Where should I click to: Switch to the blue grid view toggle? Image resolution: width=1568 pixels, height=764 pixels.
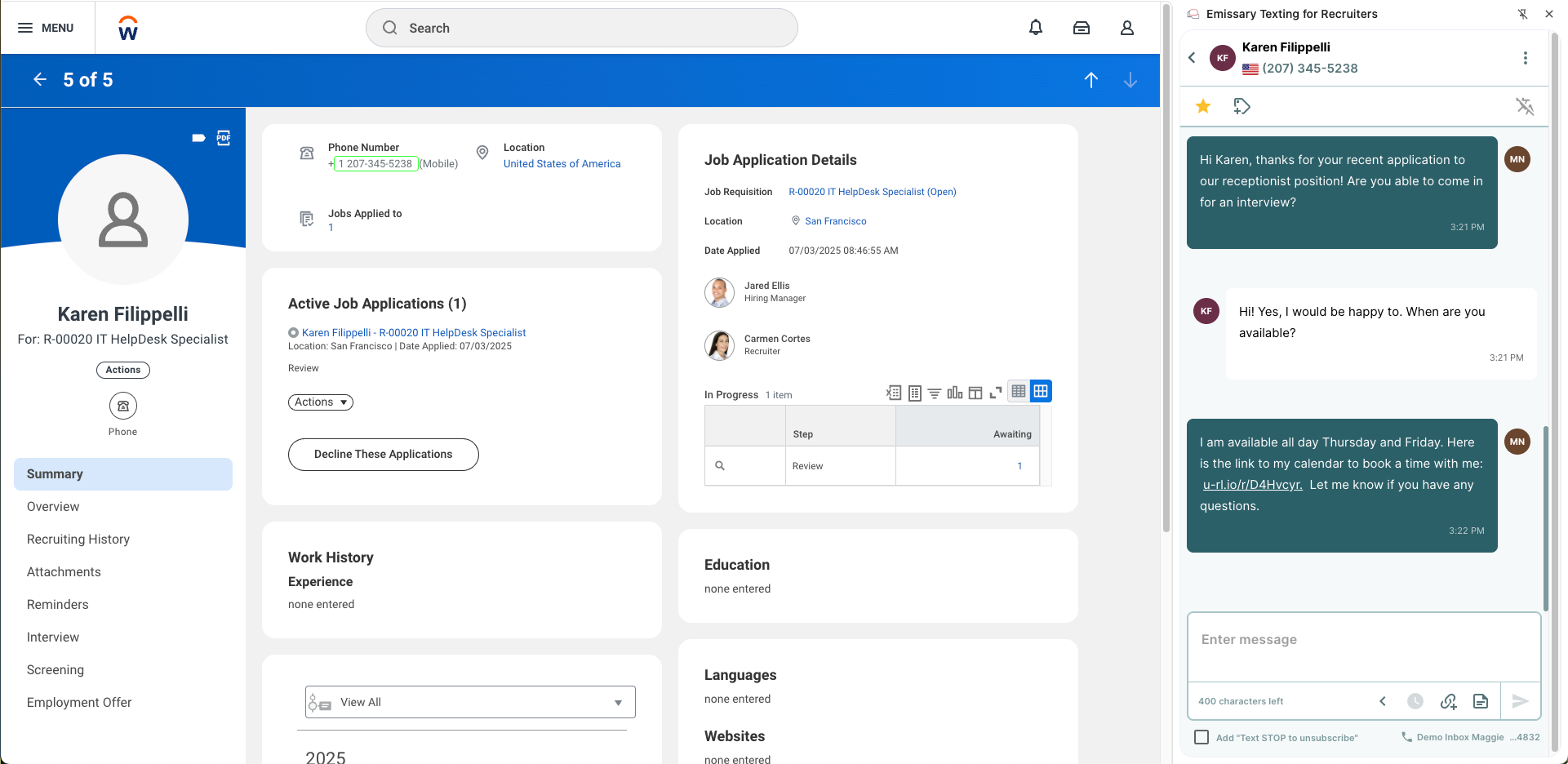coord(1041,392)
